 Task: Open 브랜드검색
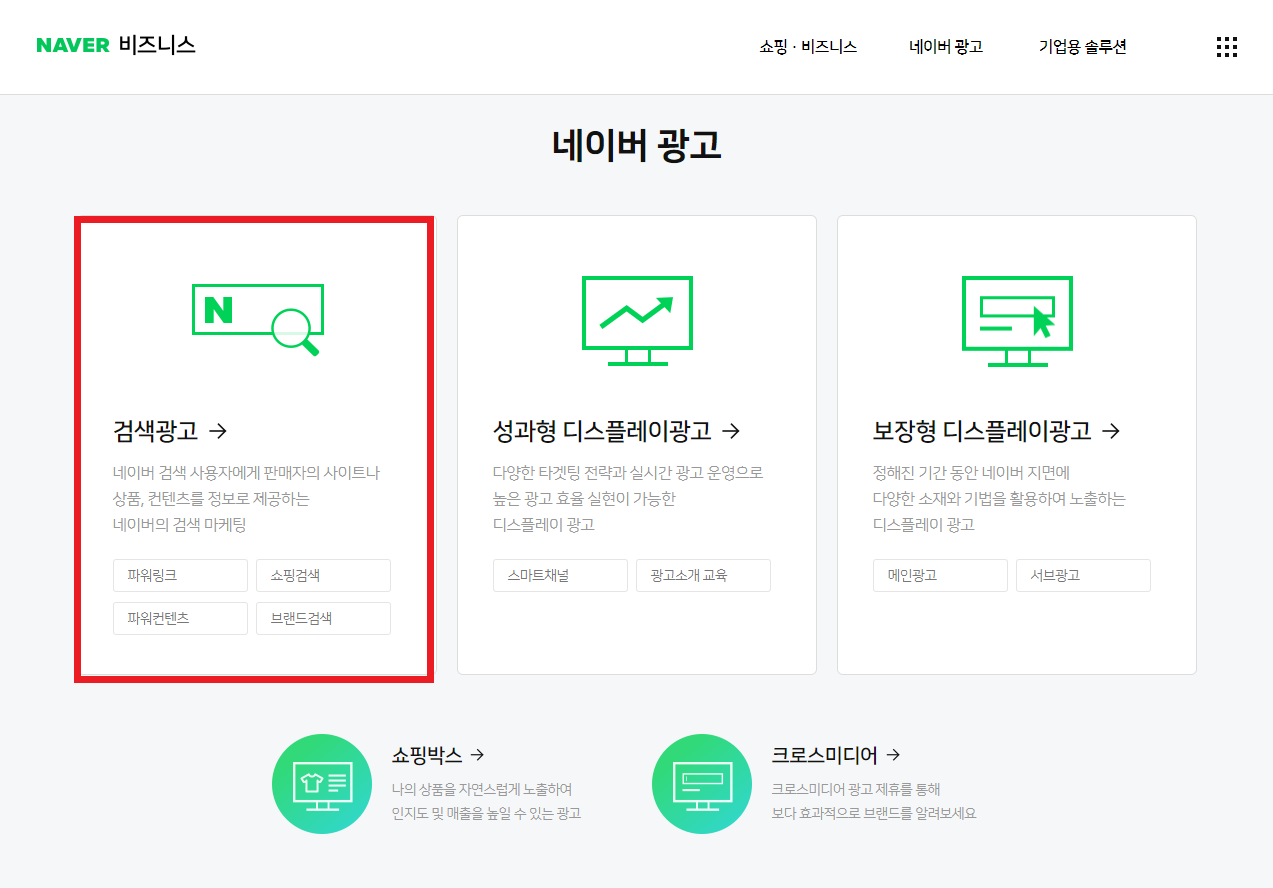322,618
